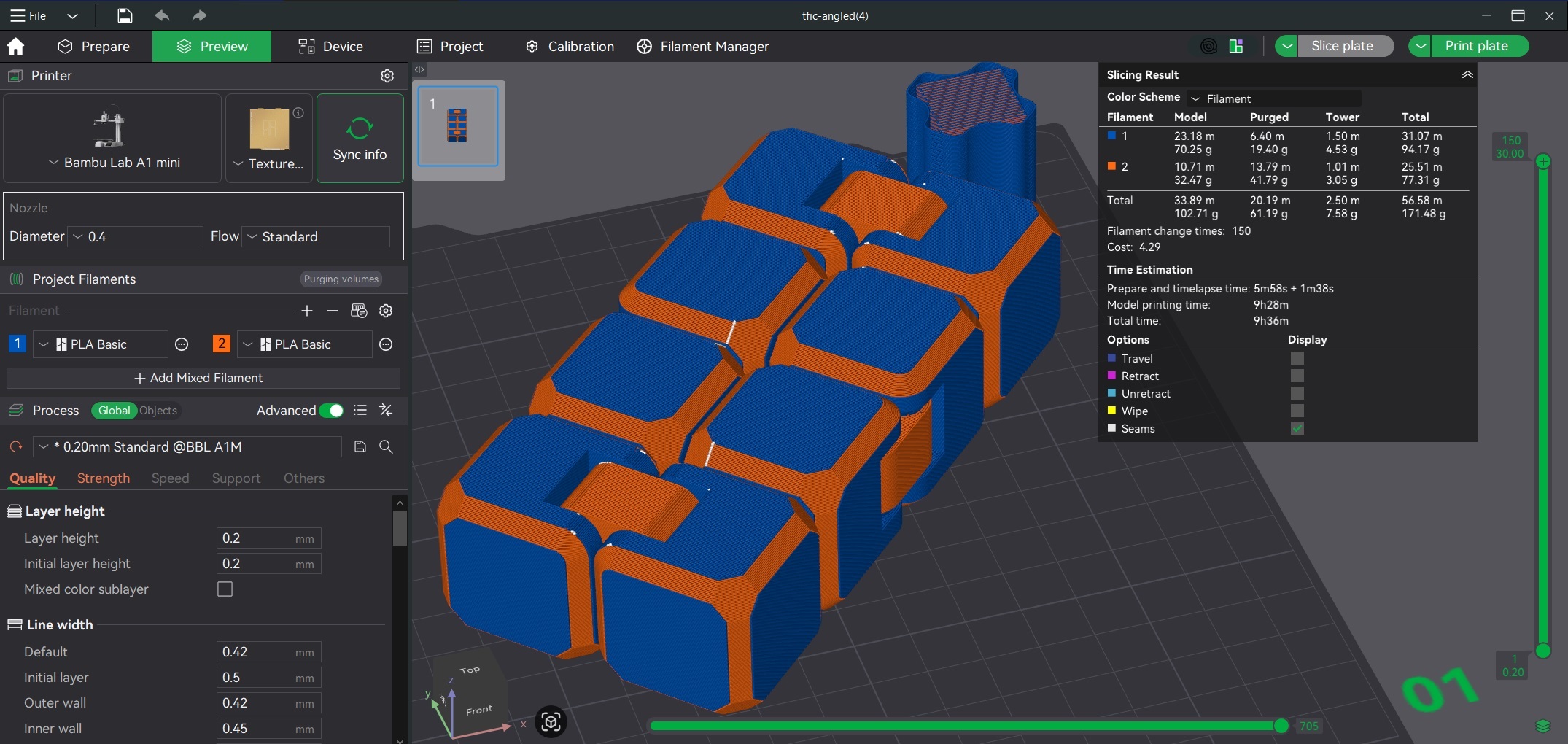
Task: Click the layers icon at bottom right
Action: (1542, 726)
